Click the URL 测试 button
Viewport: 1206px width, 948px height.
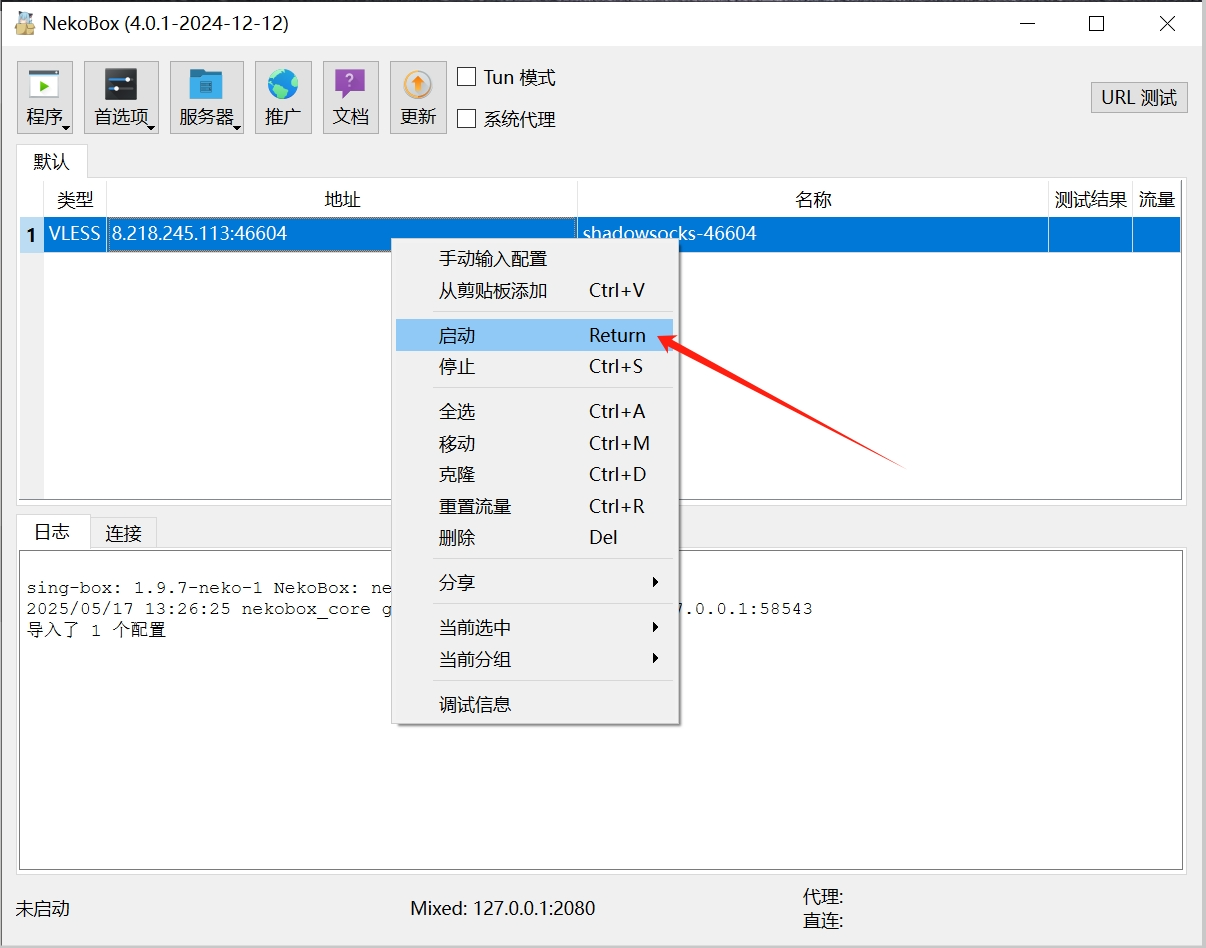[x=1139, y=97]
